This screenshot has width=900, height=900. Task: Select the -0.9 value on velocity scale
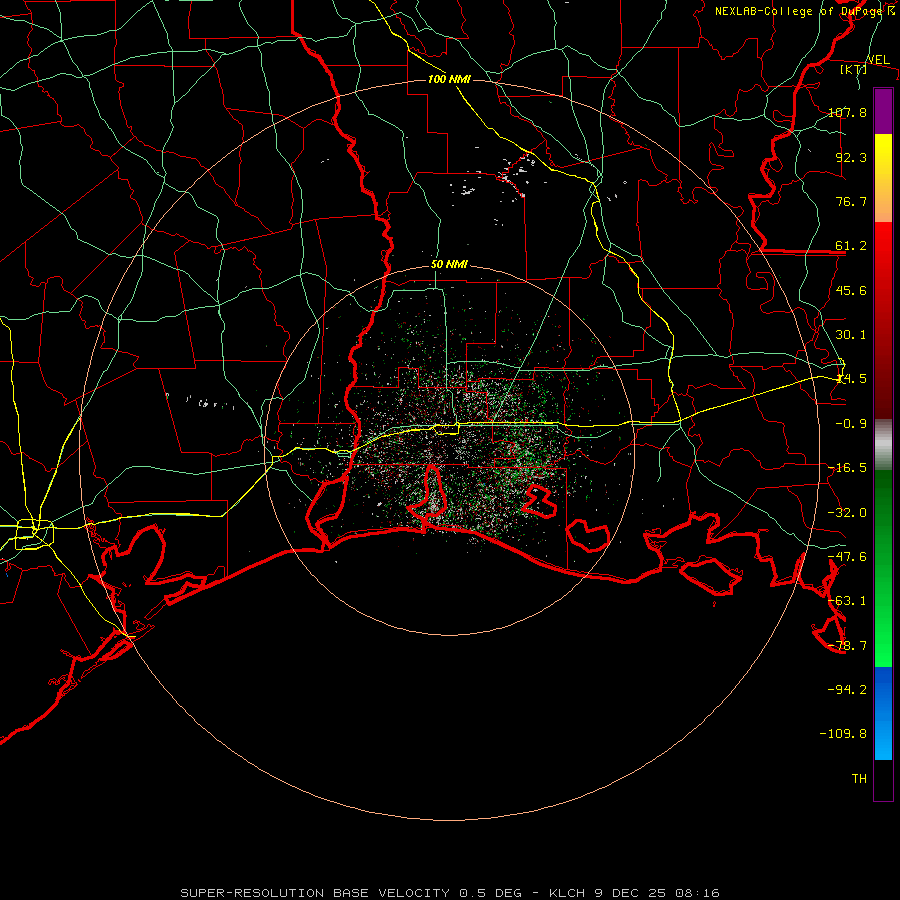pyautogui.click(x=851, y=424)
